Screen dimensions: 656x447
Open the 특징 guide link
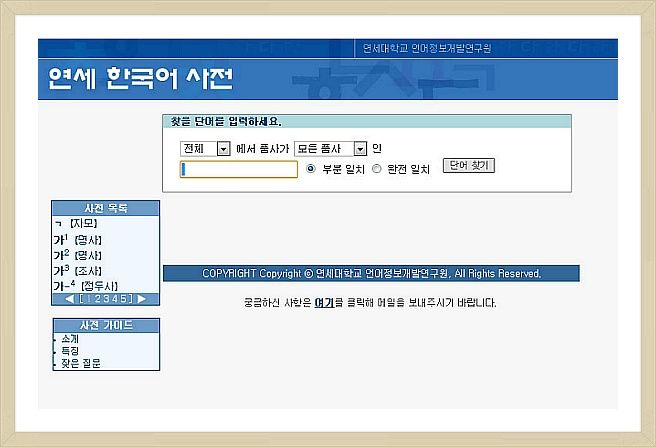coord(70,351)
